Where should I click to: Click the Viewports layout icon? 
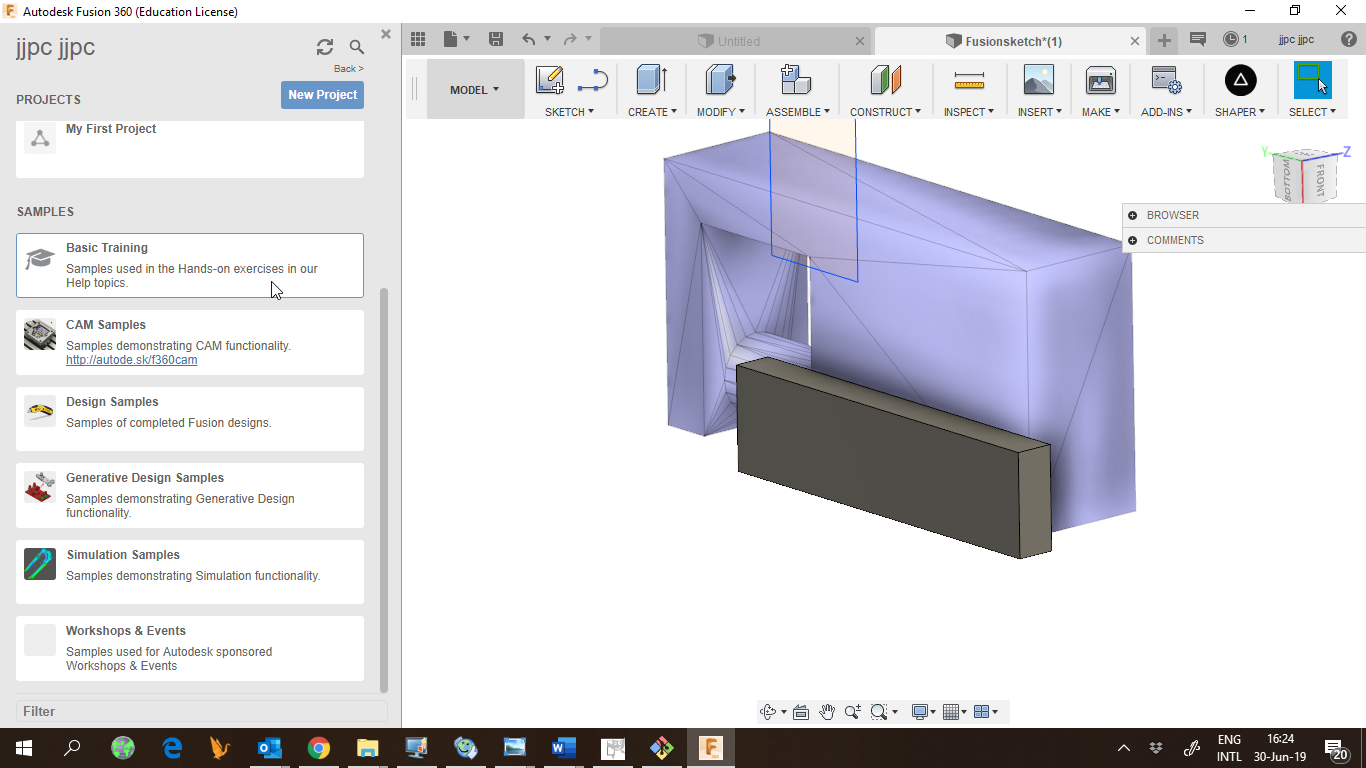(x=981, y=712)
